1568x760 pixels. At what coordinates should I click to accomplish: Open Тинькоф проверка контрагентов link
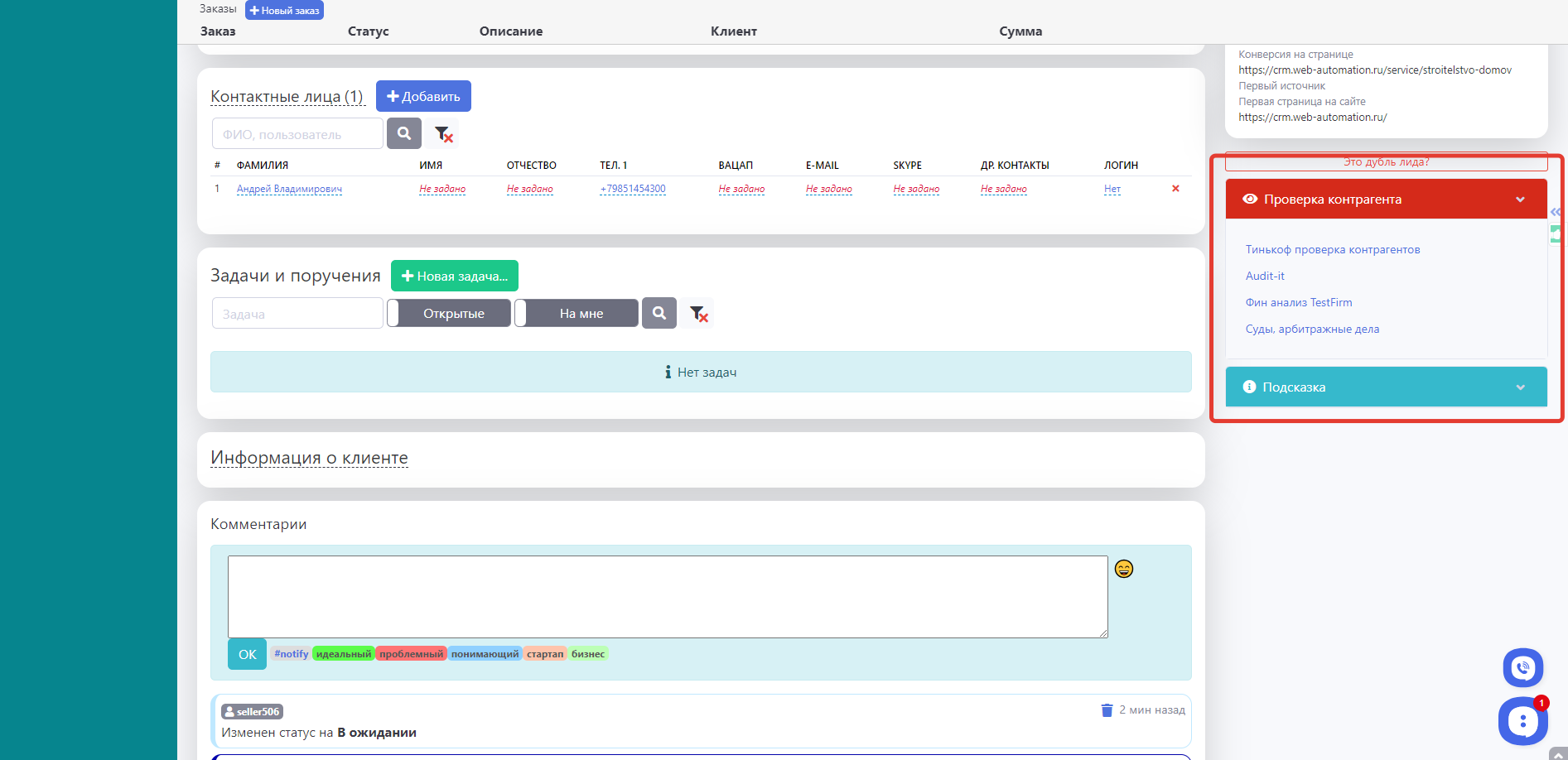(1332, 249)
